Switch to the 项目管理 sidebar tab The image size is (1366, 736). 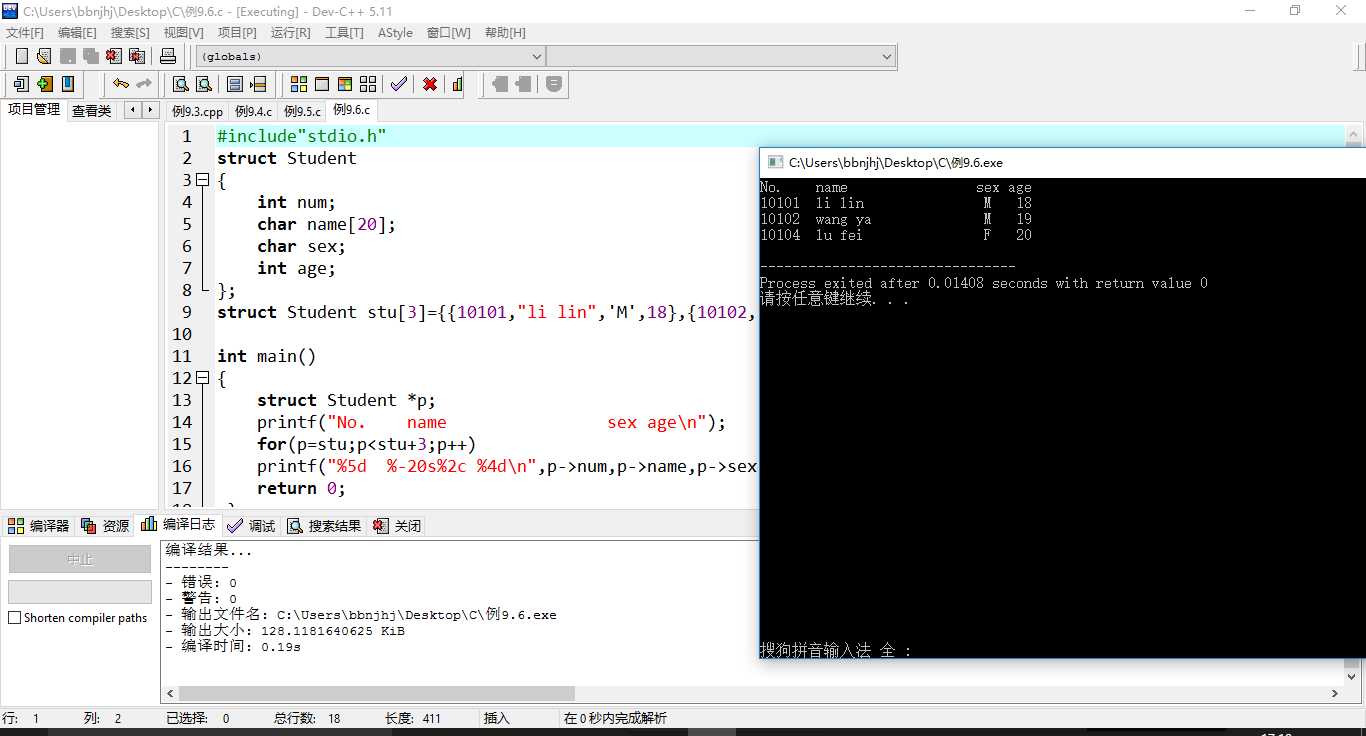coord(34,109)
